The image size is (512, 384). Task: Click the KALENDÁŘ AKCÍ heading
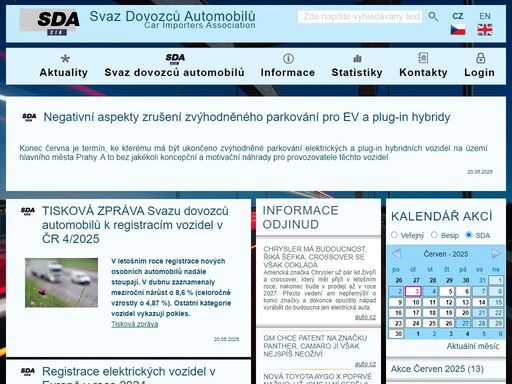tap(442, 216)
